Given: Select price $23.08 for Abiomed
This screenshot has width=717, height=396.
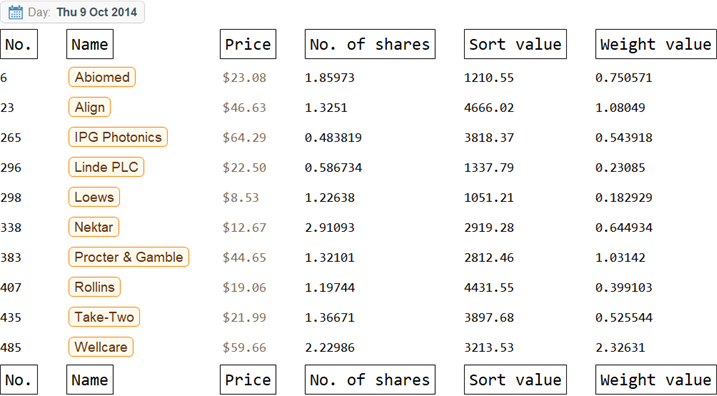Looking at the screenshot, I should tap(244, 78).
